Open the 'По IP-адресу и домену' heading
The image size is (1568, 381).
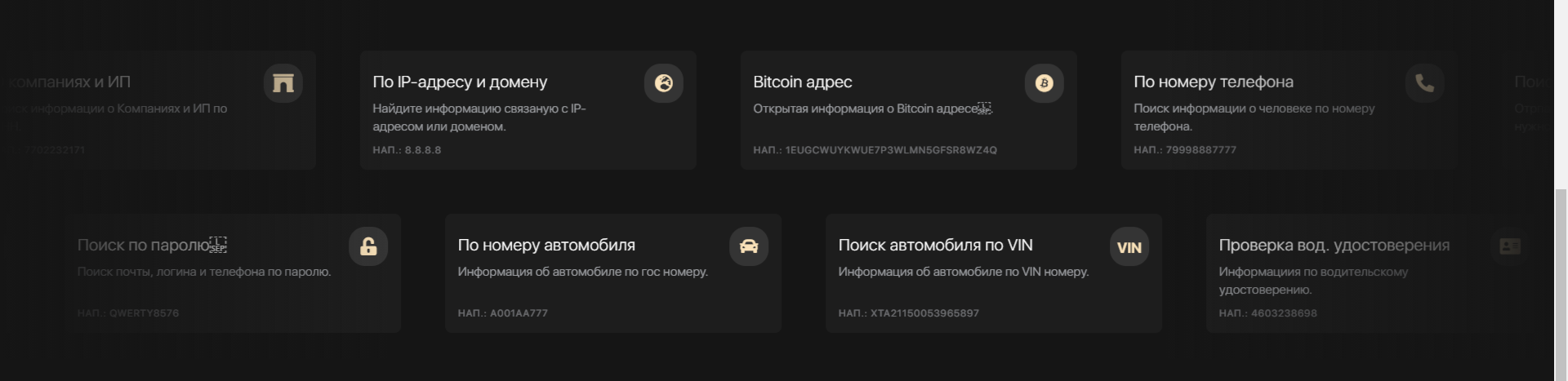(460, 82)
